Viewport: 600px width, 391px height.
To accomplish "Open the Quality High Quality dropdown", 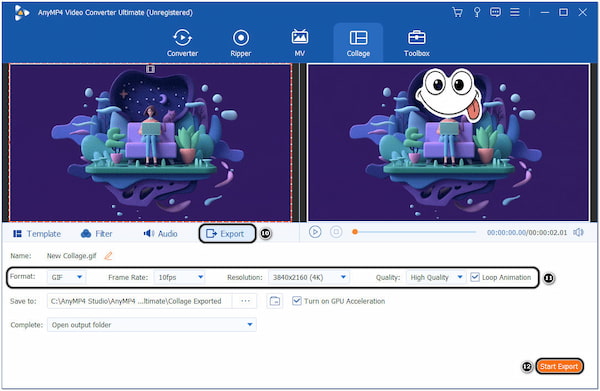I will point(436,277).
